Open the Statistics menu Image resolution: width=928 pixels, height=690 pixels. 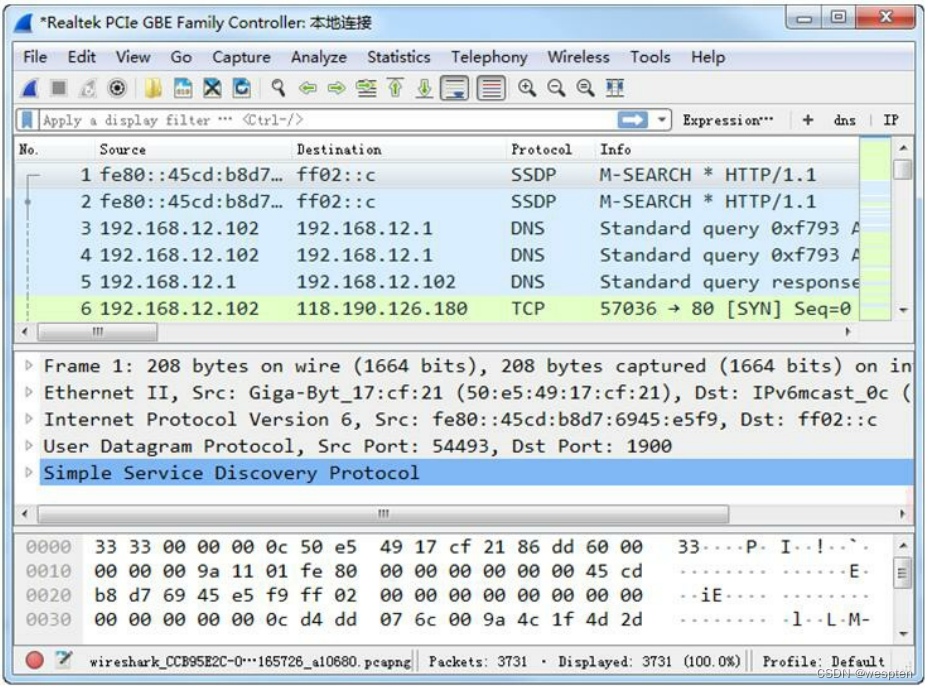pyautogui.click(x=399, y=57)
